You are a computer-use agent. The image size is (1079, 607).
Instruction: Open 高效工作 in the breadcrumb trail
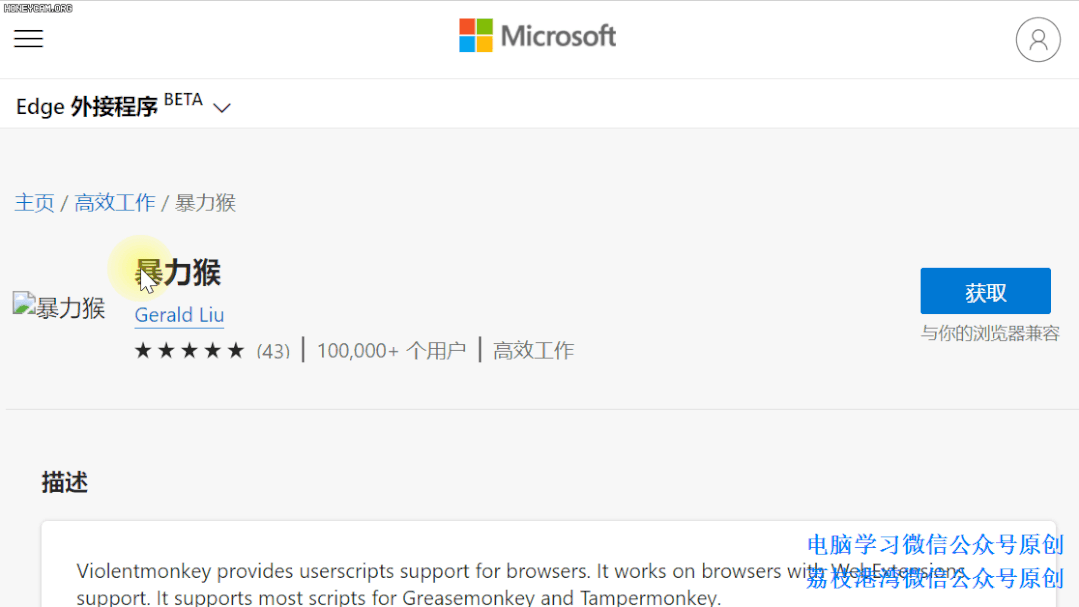[115, 203]
